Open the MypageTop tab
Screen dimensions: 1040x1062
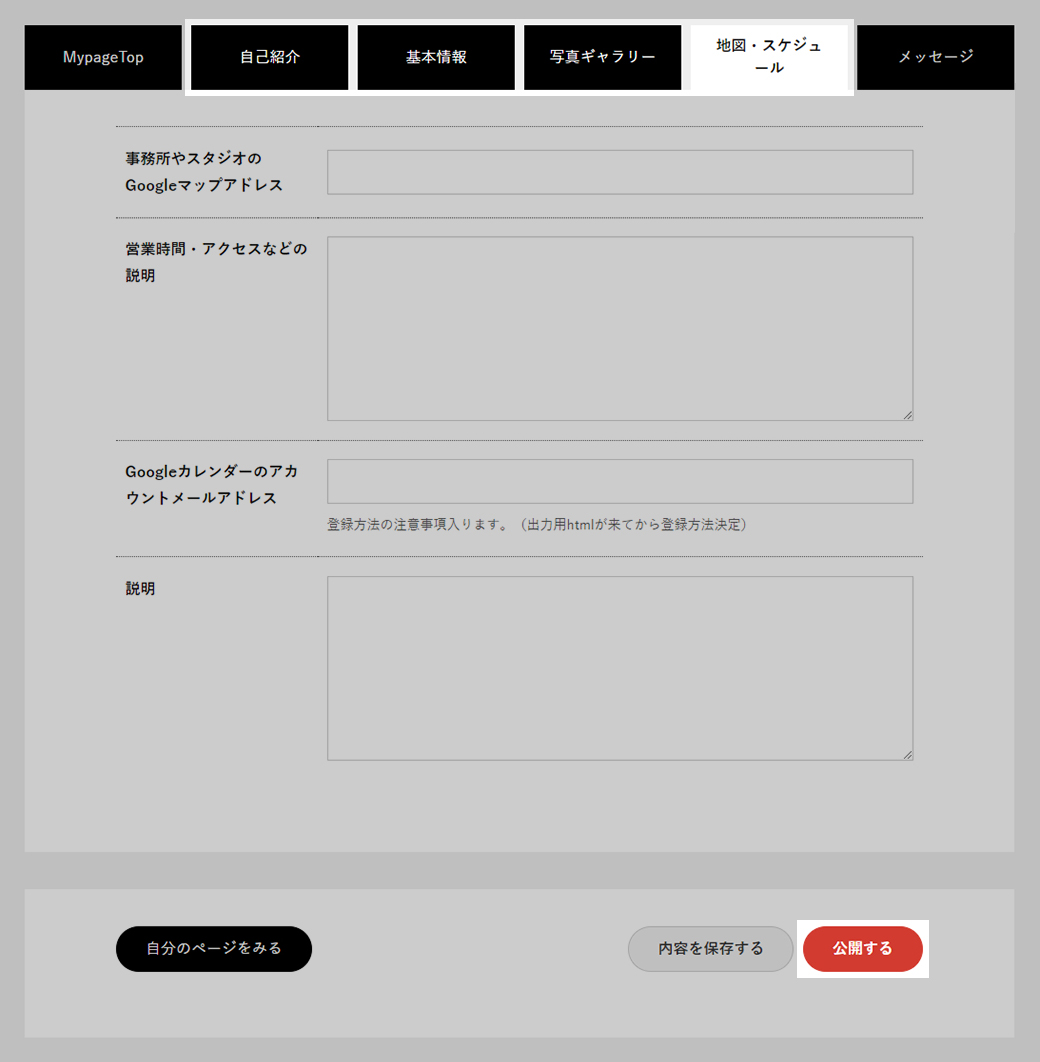[103, 58]
